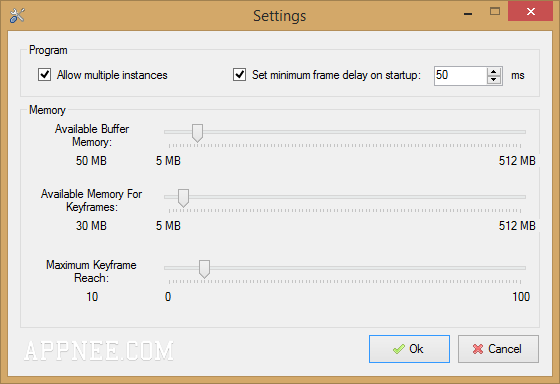Click the Available Buffer Memory slider thumb

(x=198, y=133)
